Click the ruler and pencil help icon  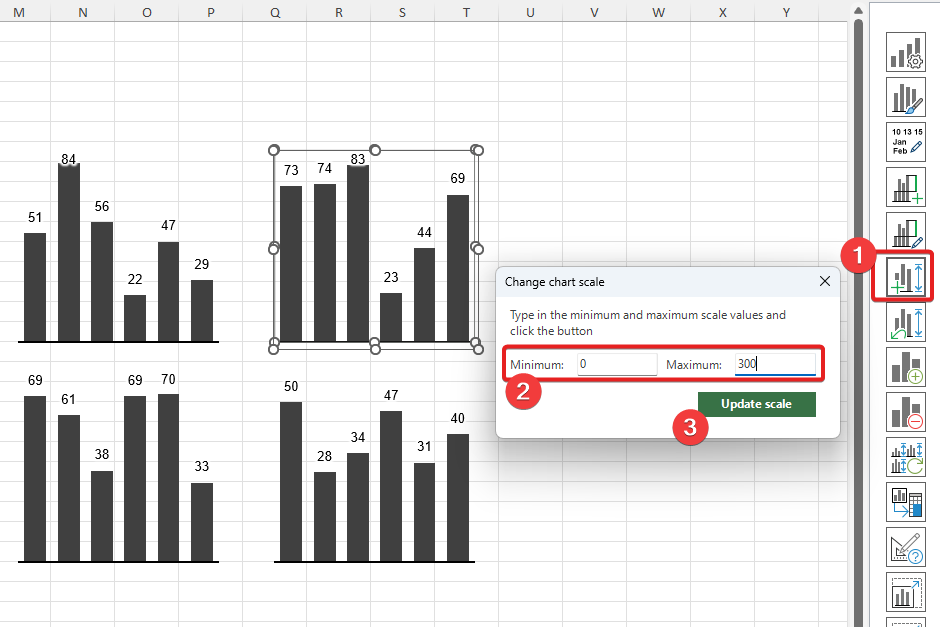click(906, 547)
